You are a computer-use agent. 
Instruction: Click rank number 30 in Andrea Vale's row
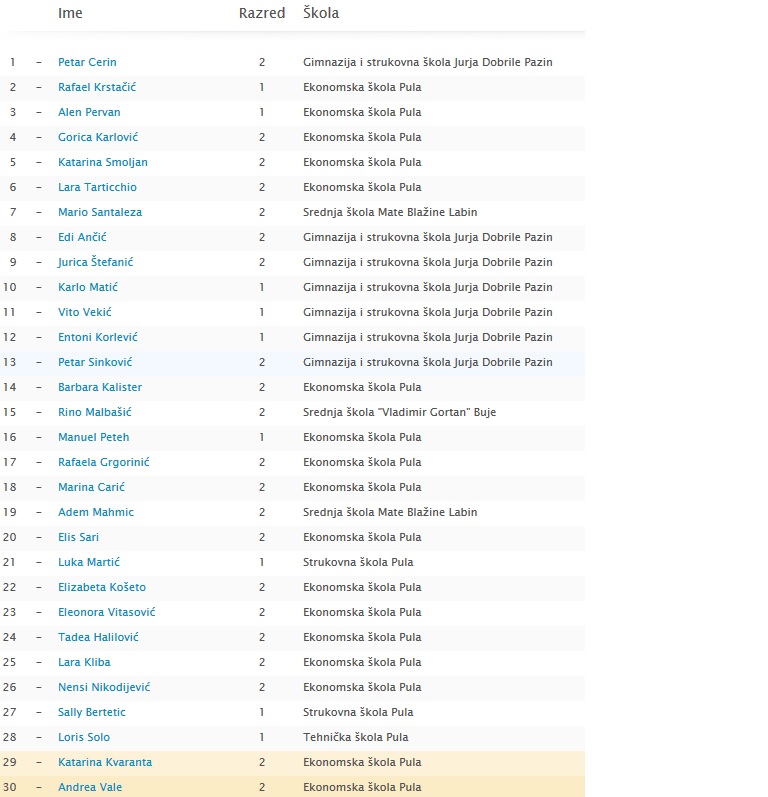pyautogui.click(x=10, y=787)
